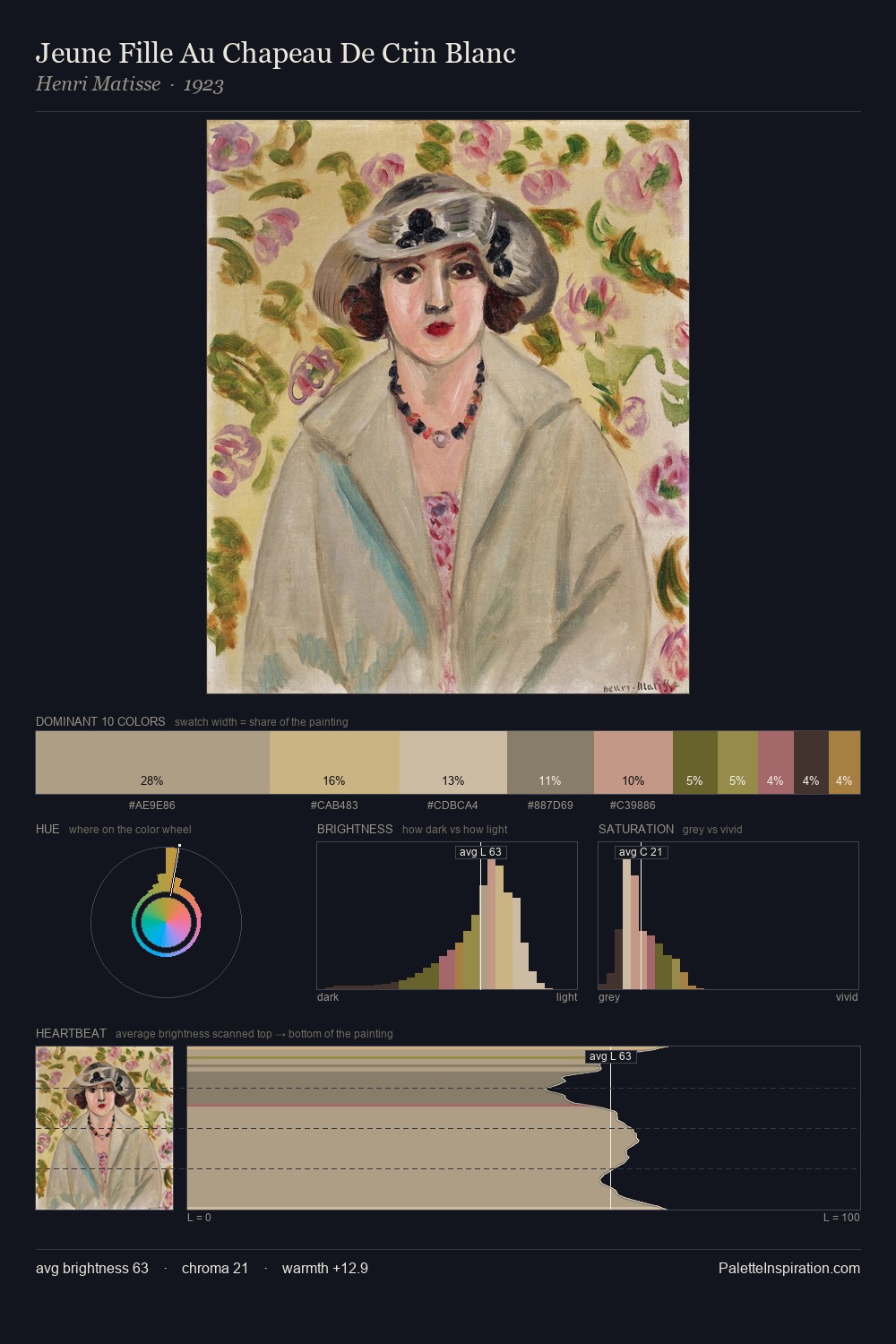Click the warmth +12.9 footer stat
The height and width of the screenshot is (1344, 896).
coord(325,1269)
